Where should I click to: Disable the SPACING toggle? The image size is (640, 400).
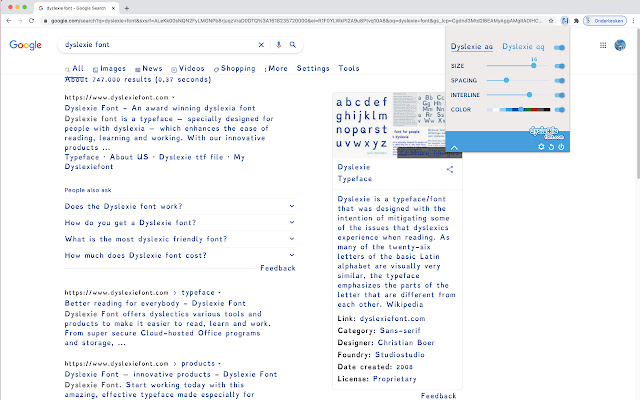tap(559, 79)
